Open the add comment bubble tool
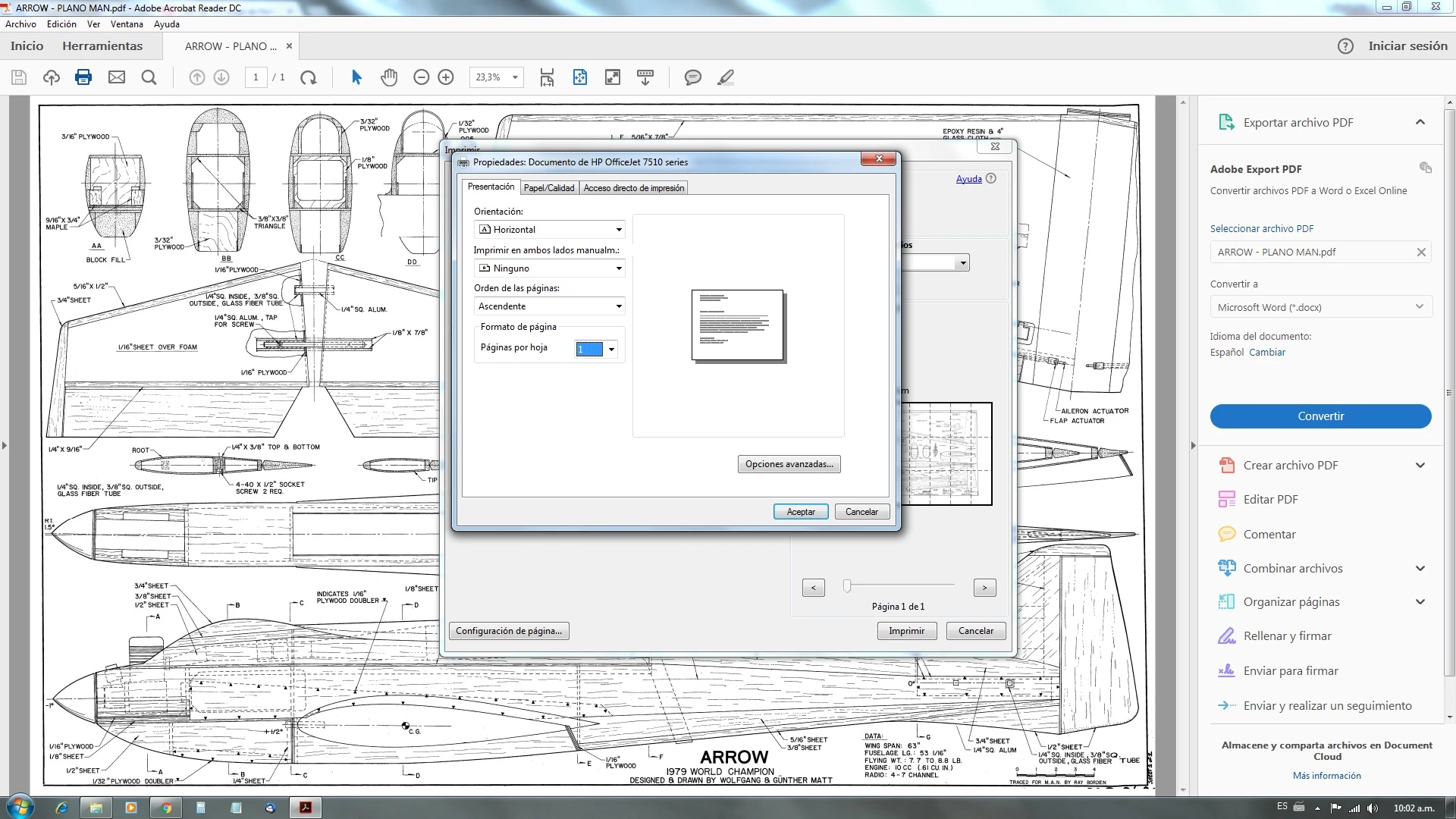Viewport: 1456px width, 819px height. [x=692, y=77]
